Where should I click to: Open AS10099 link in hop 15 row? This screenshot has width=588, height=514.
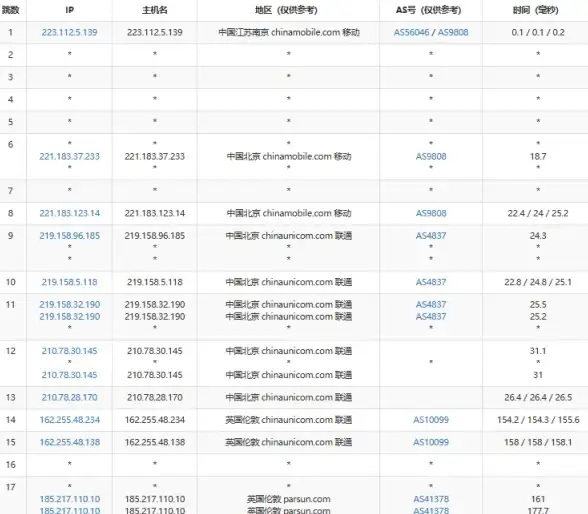pos(431,442)
